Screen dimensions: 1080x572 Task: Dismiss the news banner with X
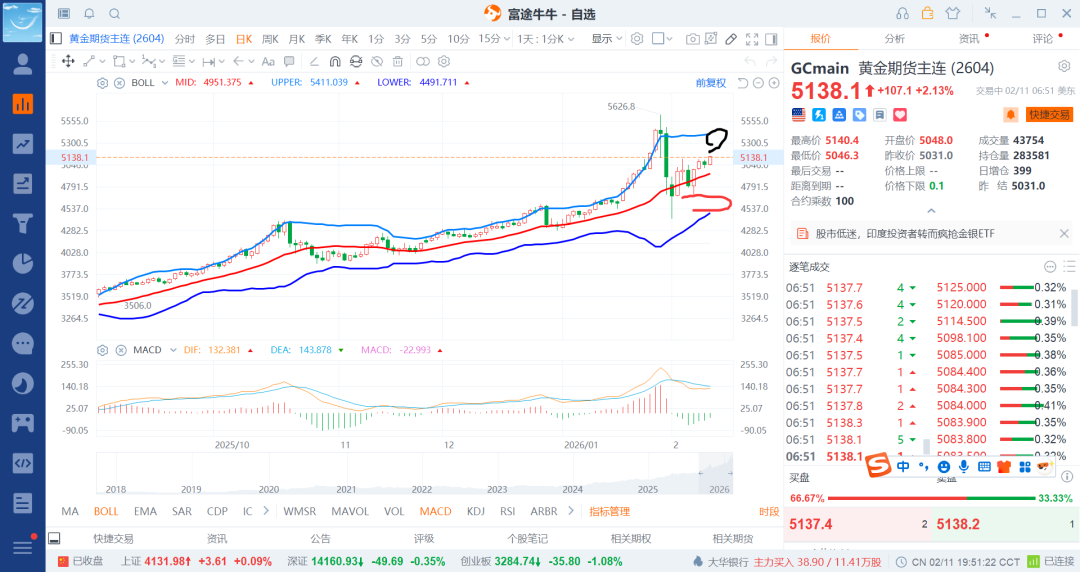click(1064, 234)
